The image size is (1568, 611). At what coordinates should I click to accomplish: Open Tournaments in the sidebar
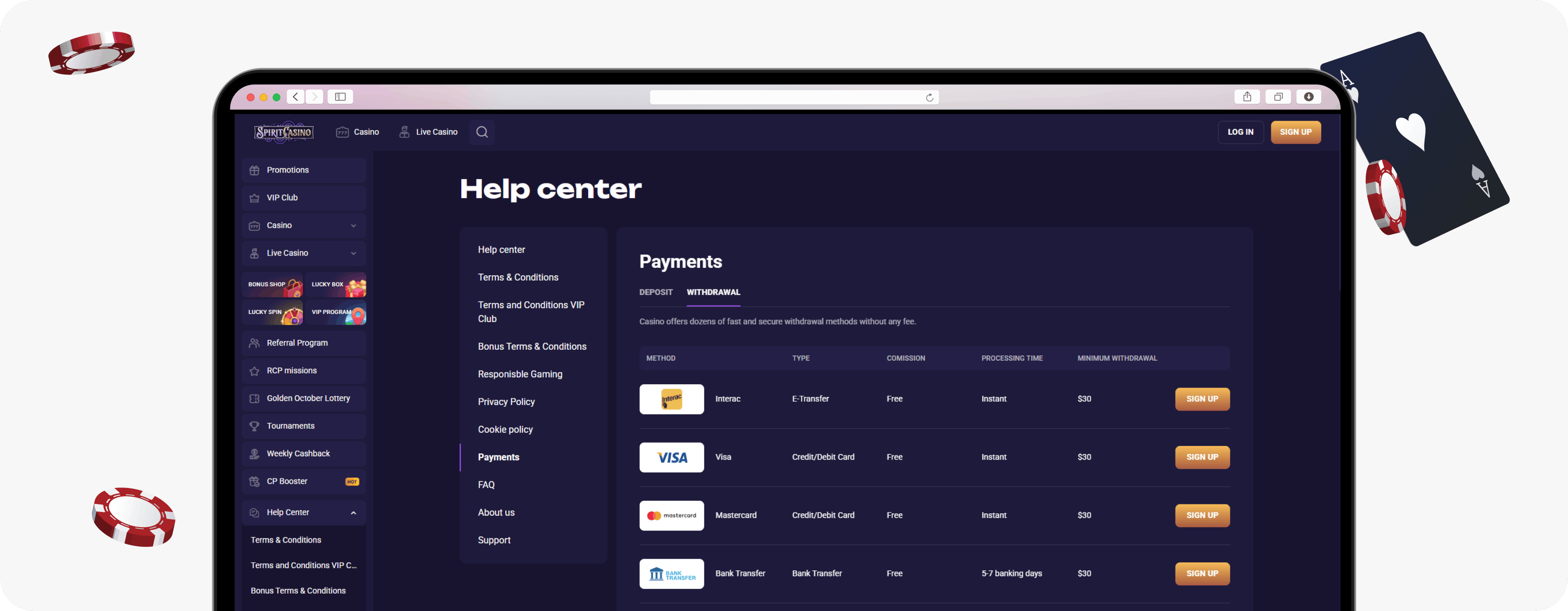coord(304,426)
